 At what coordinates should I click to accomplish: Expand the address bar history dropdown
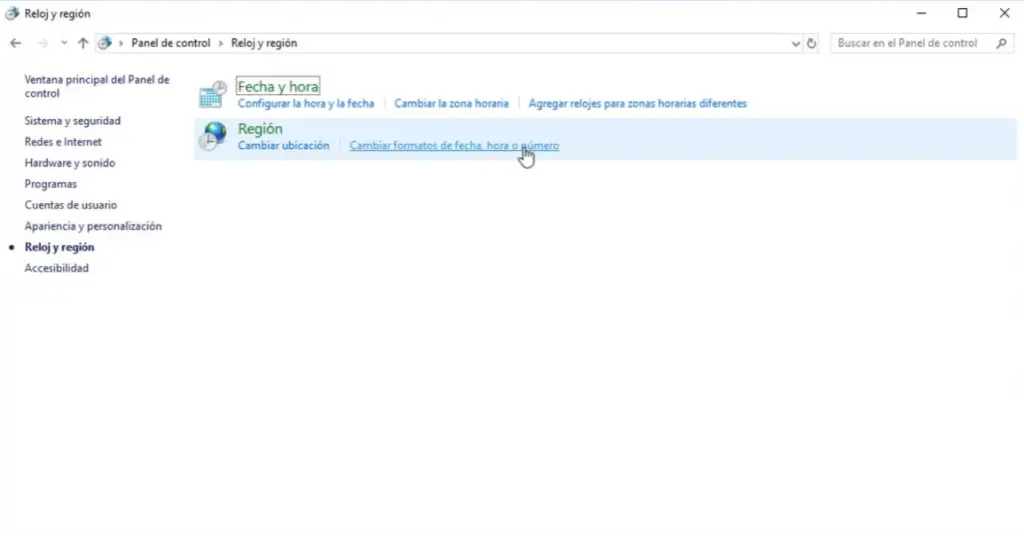point(795,44)
